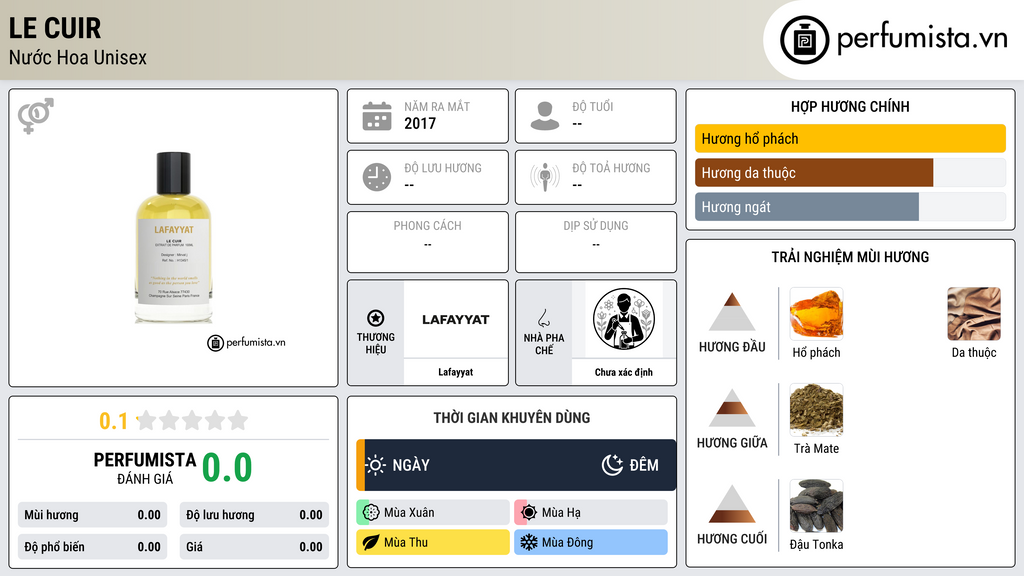Click the LE CUIR title heading
Image resolution: width=1024 pixels, height=576 pixels.
tap(55, 28)
